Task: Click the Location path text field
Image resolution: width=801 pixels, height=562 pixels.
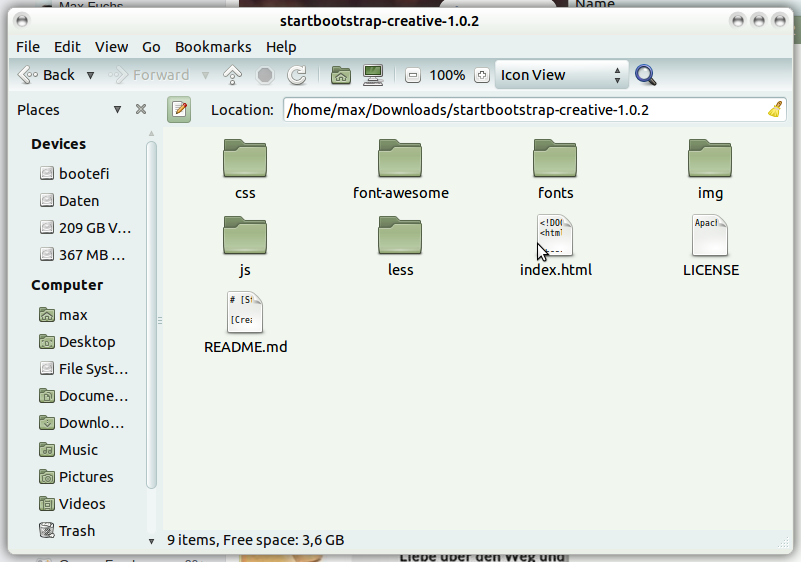Action: (534, 110)
